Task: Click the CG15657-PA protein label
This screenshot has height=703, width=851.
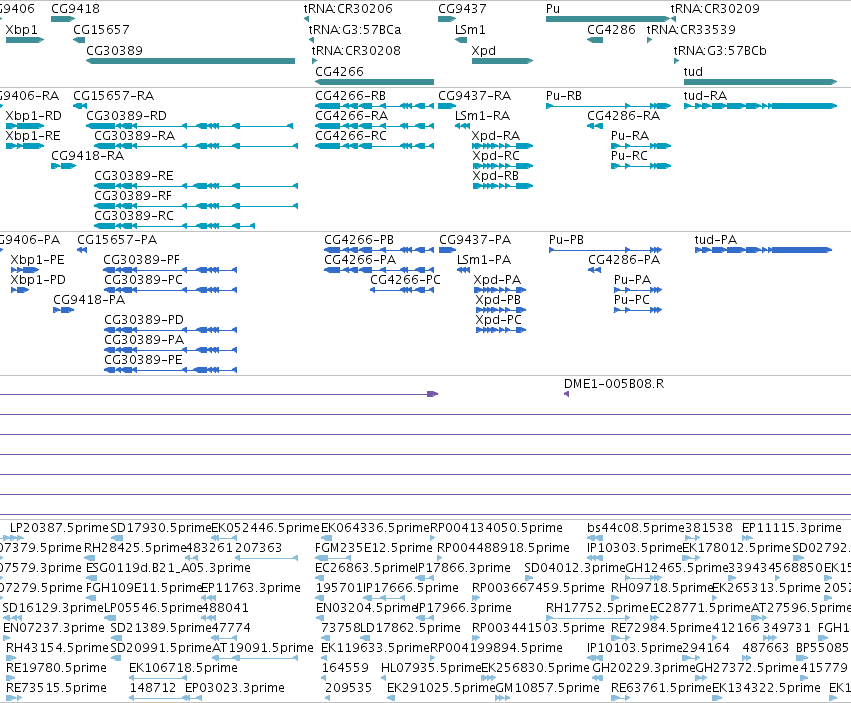Action: pos(117,240)
